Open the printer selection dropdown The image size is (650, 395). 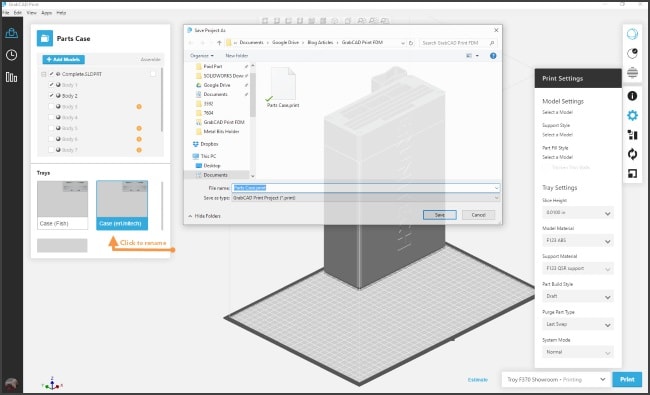555,379
